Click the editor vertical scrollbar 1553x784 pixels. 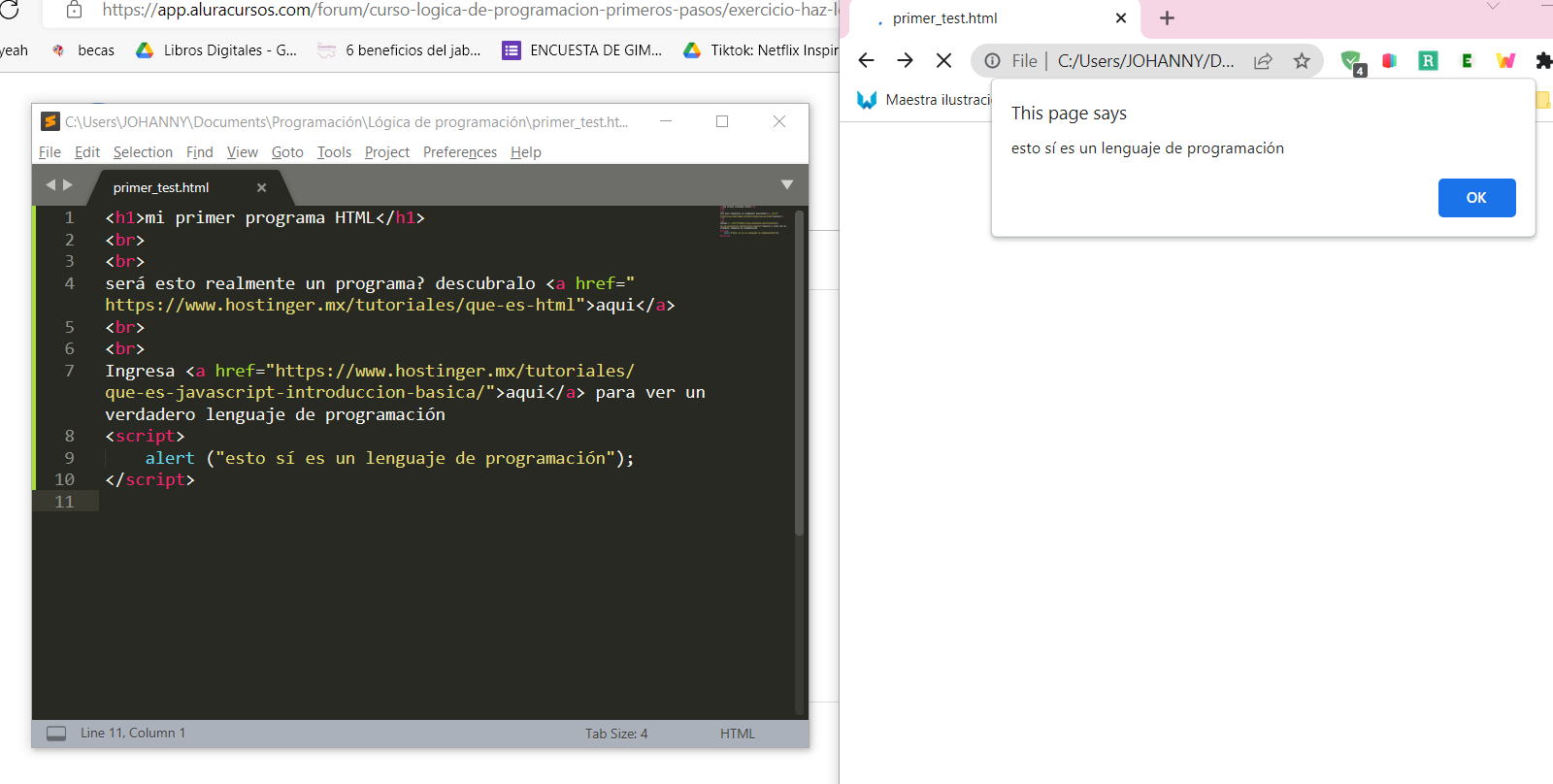pyautogui.click(x=800, y=374)
